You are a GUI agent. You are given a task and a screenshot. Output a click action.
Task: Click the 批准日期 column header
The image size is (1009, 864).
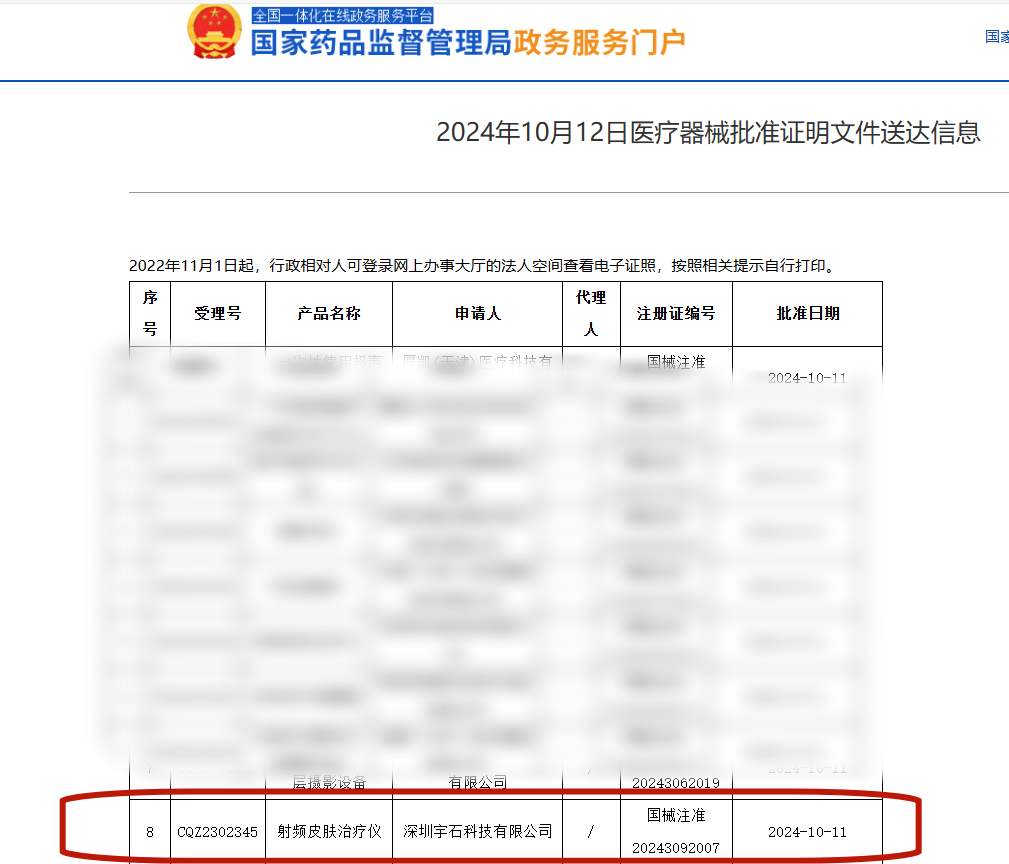807,313
